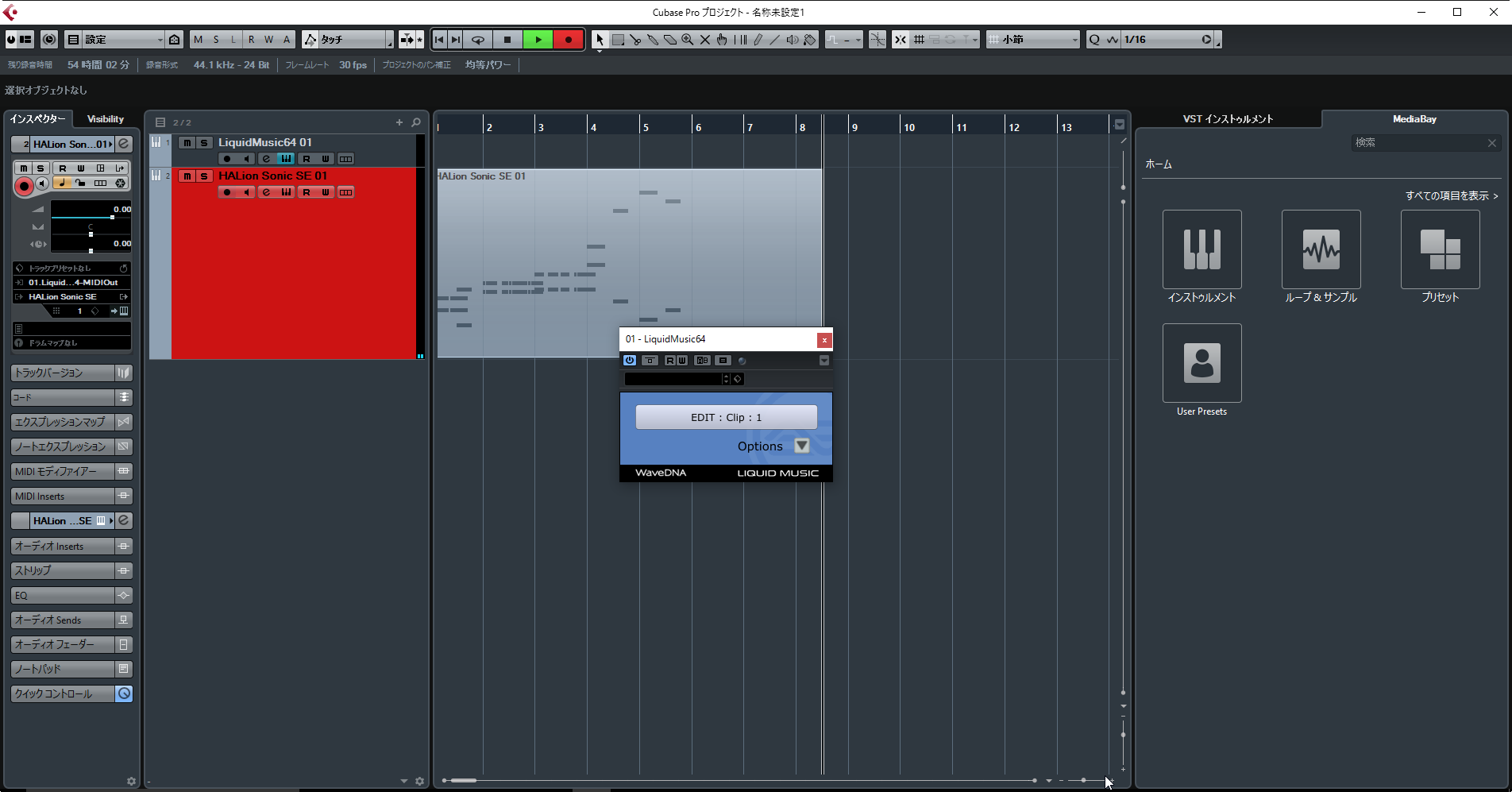Click the EDIT : Clip : 1 button

click(726, 417)
